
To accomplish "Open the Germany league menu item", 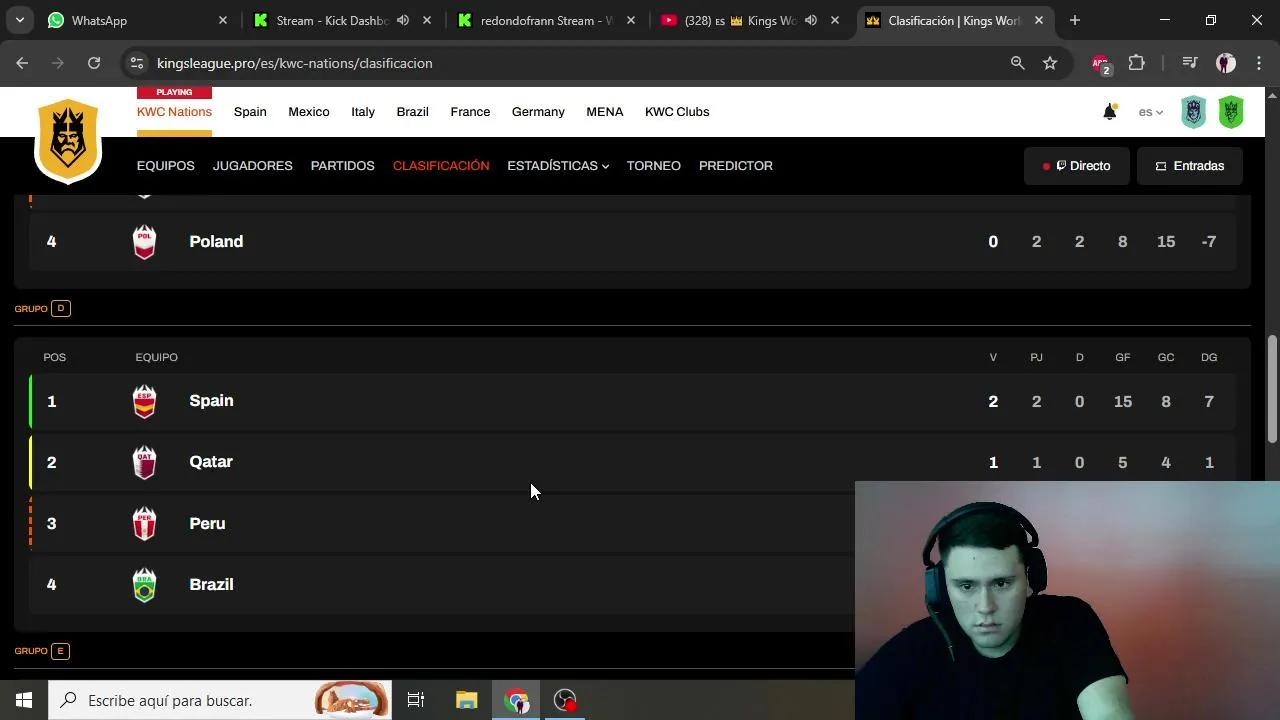I will (538, 112).
